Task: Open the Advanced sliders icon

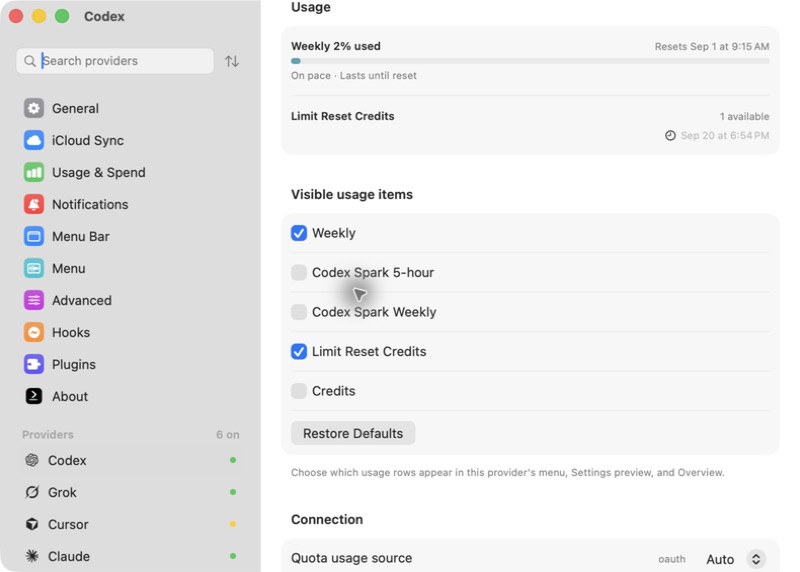Action: [34, 301]
